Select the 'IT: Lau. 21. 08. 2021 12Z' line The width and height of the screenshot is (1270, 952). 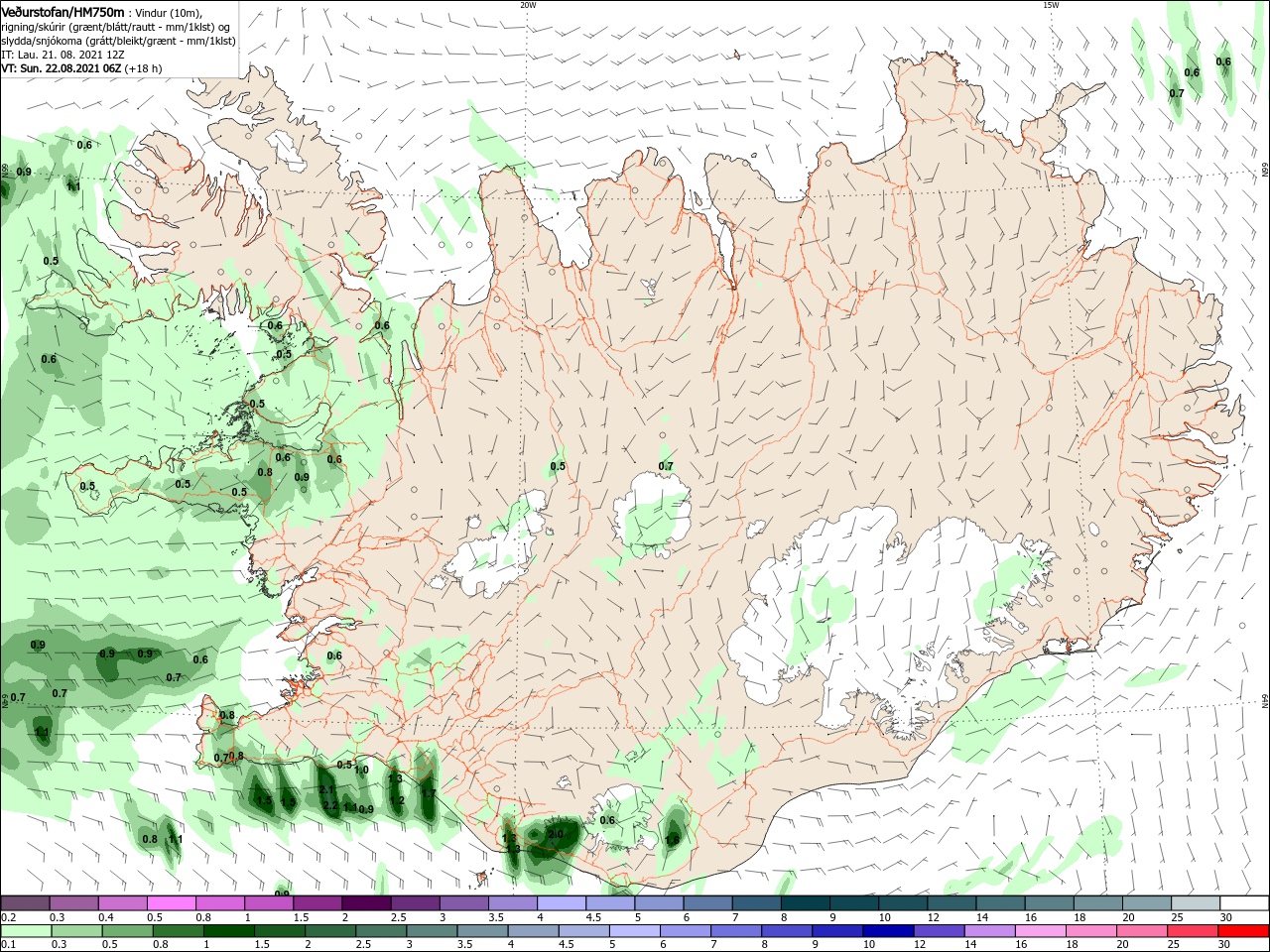(x=63, y=55)
